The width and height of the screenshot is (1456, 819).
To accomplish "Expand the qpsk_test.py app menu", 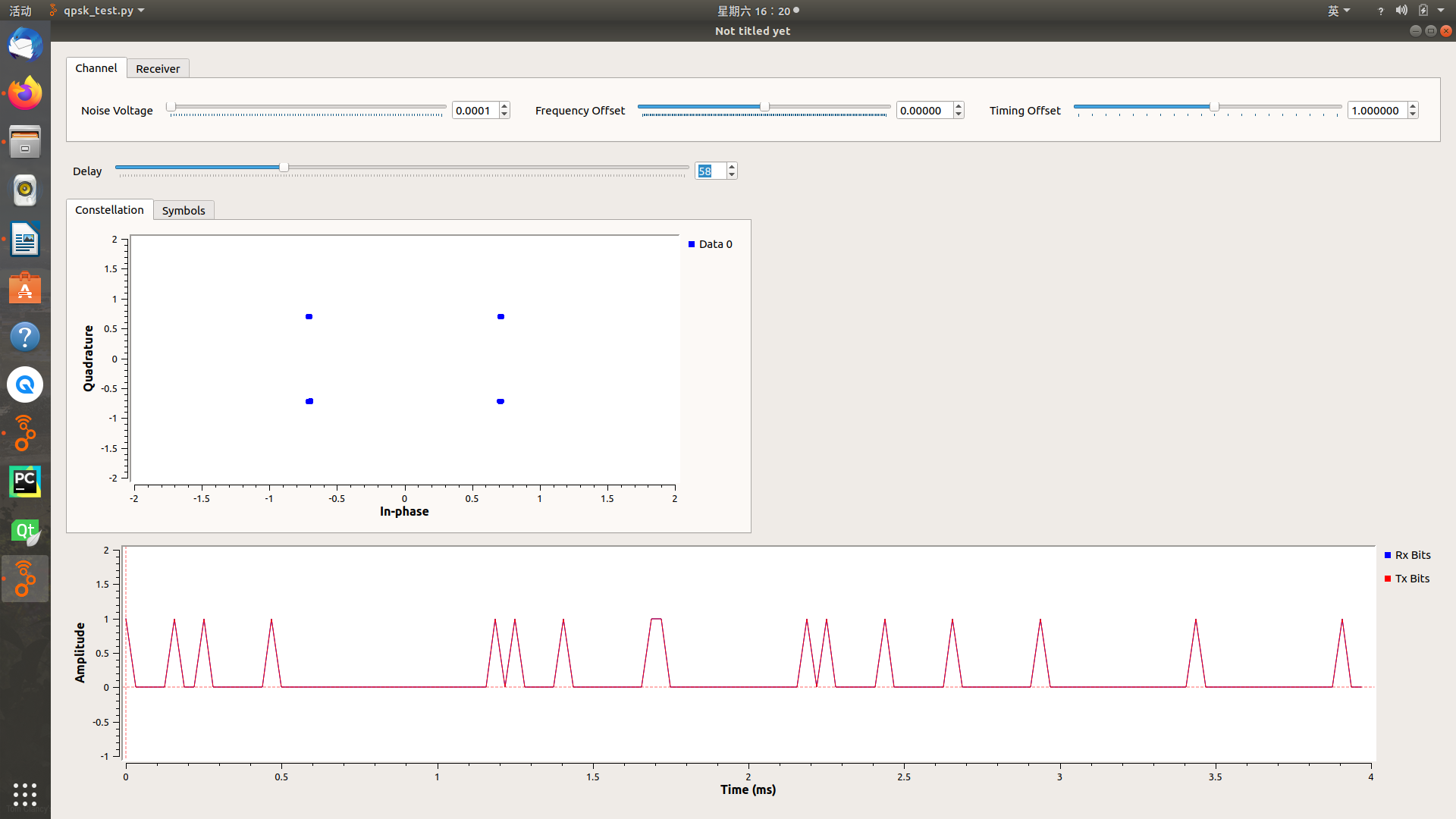I will 99,11.
